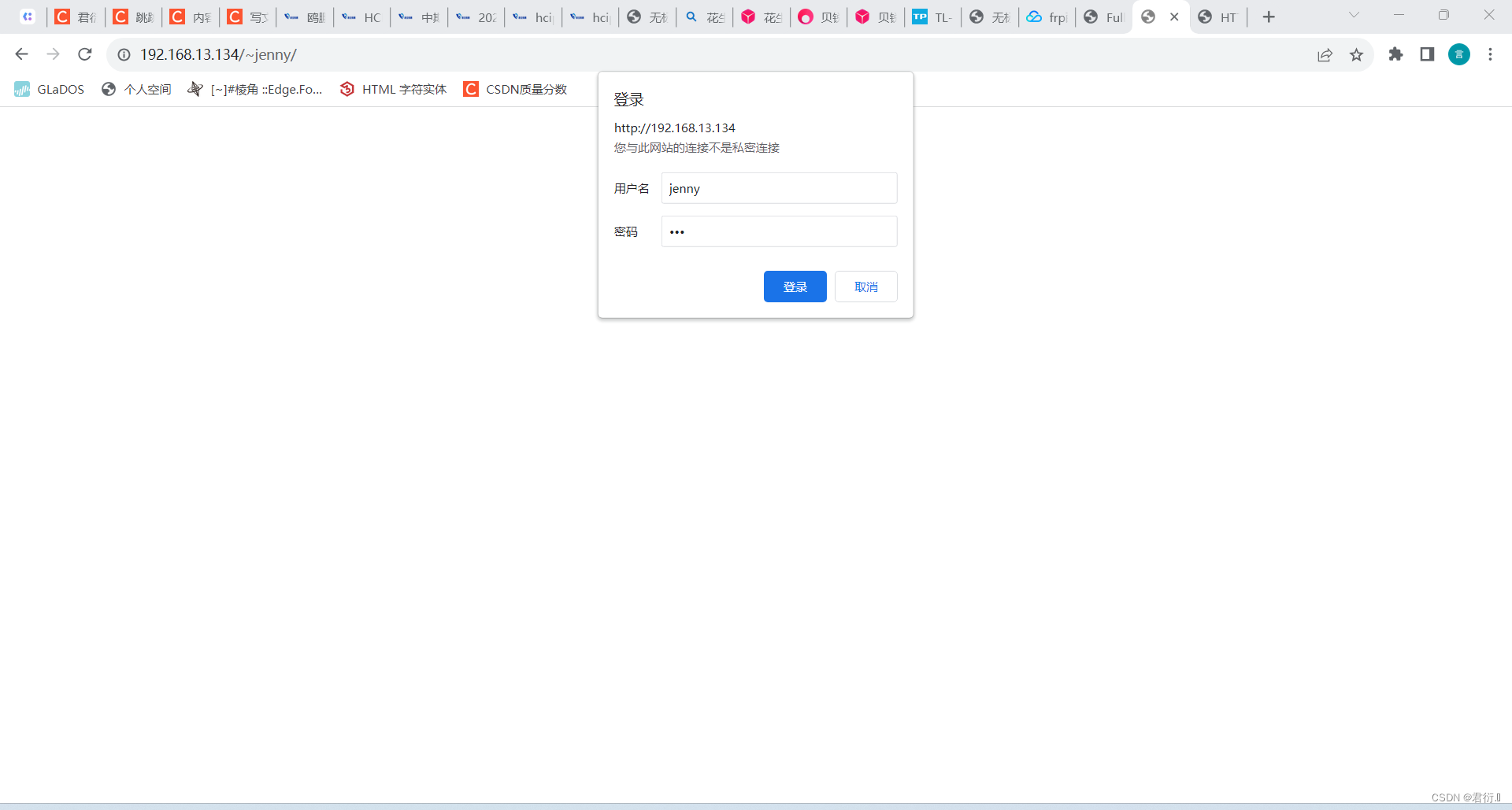Screen dimensions: 1512x810
Task: Switch to the CSDN 君衍 tab
Action: point(76,17)
